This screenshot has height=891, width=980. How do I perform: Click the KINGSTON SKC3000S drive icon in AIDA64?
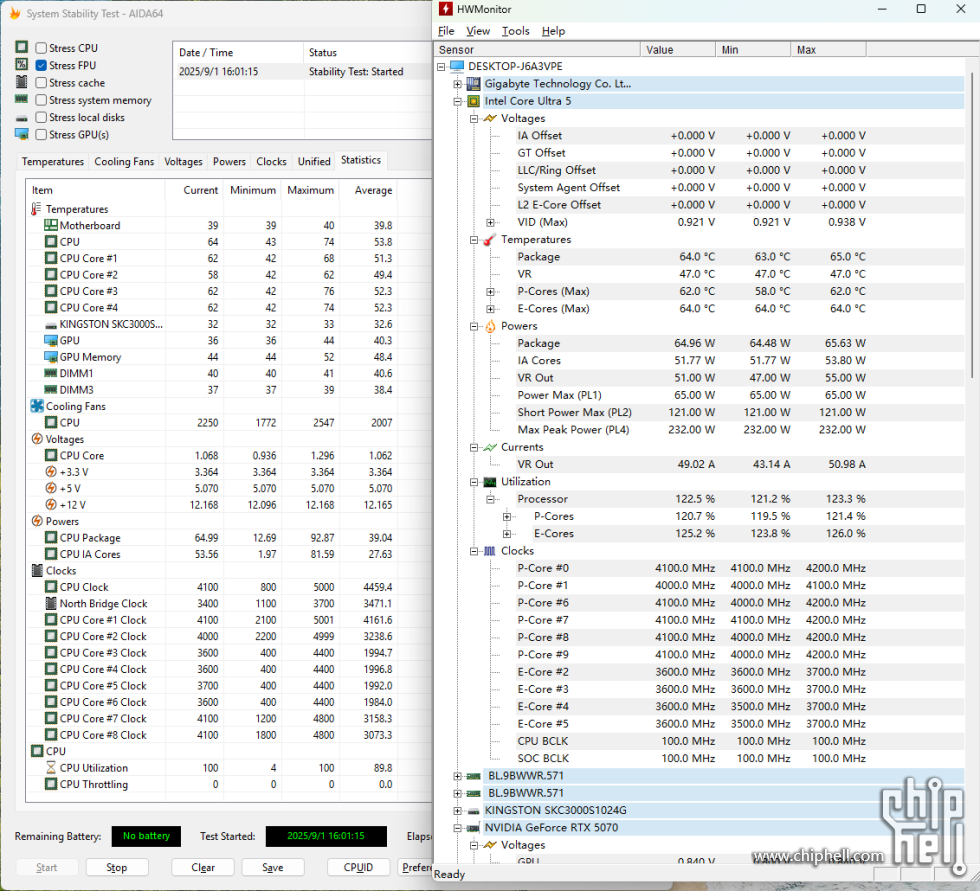click(51, 325)
